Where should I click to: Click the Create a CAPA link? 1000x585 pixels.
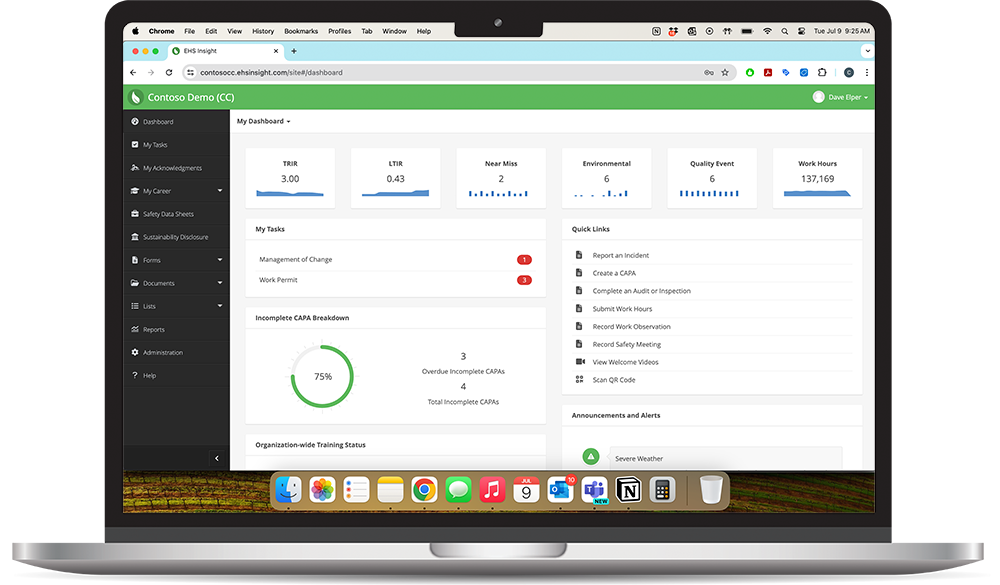[614, 273]
